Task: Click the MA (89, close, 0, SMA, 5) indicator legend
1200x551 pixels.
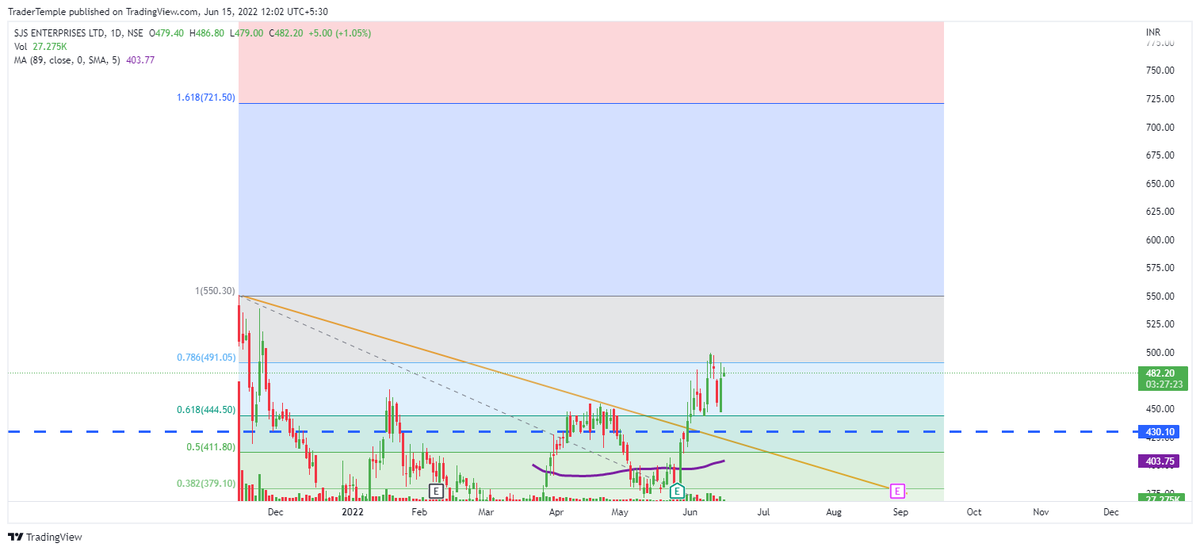Action: (x=82, y=60)
